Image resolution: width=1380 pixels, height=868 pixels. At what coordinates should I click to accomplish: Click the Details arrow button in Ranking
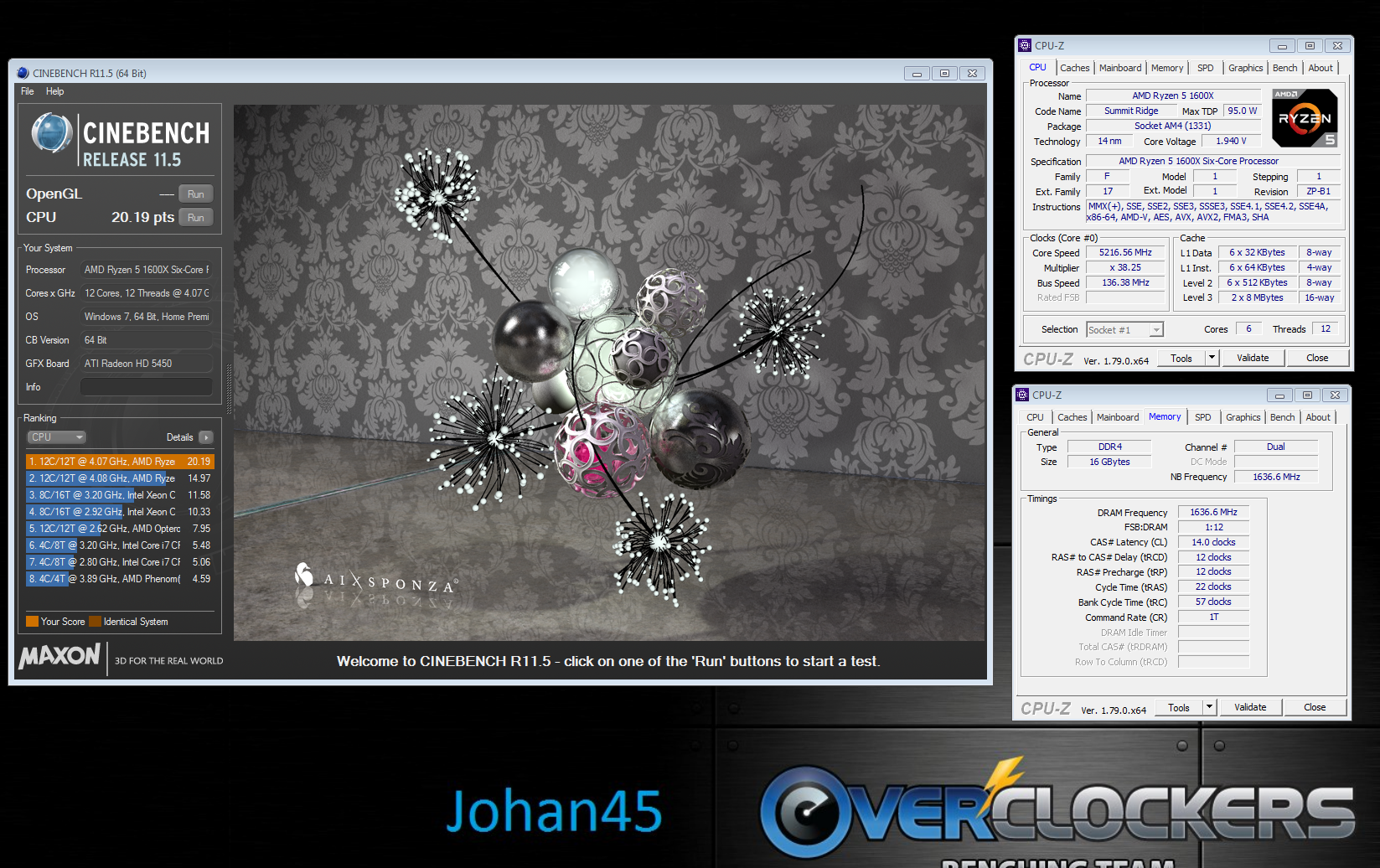tap(206, 437)
